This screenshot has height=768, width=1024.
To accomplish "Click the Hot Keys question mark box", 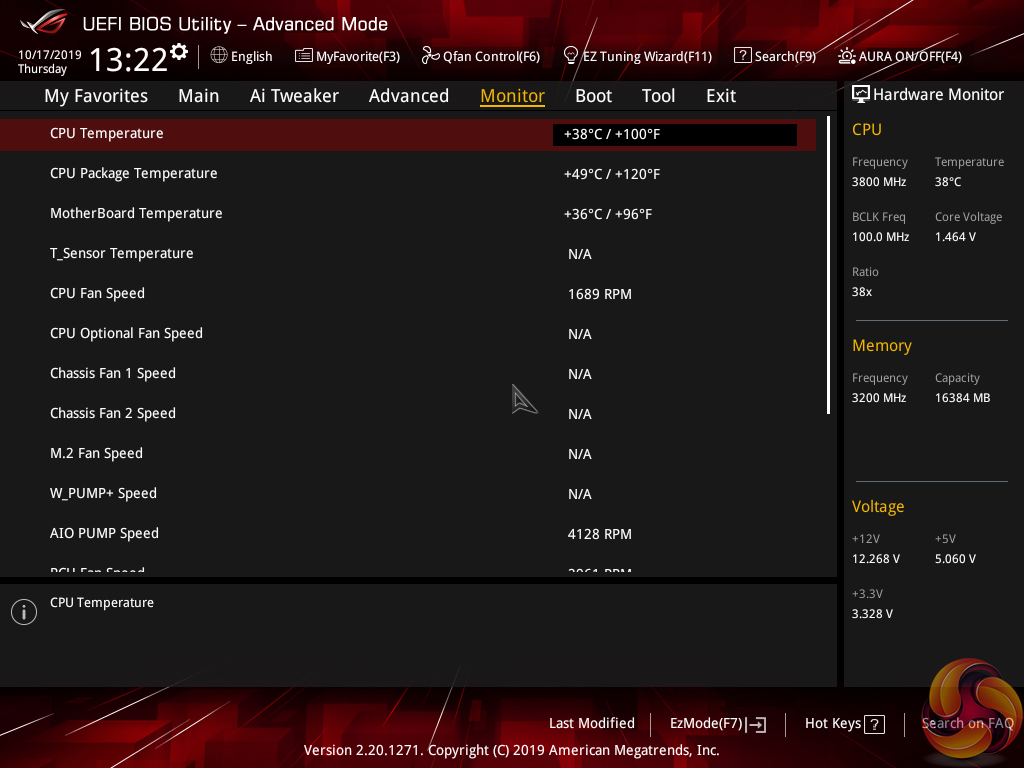I will click(x=874, y=724).
